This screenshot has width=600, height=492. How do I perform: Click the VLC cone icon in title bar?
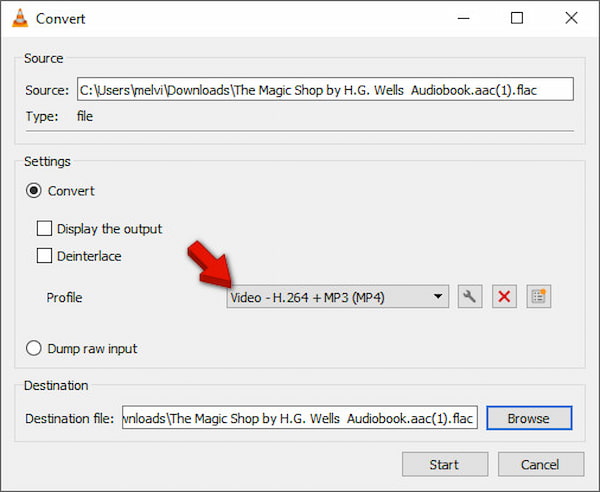(x=20, y=18)
